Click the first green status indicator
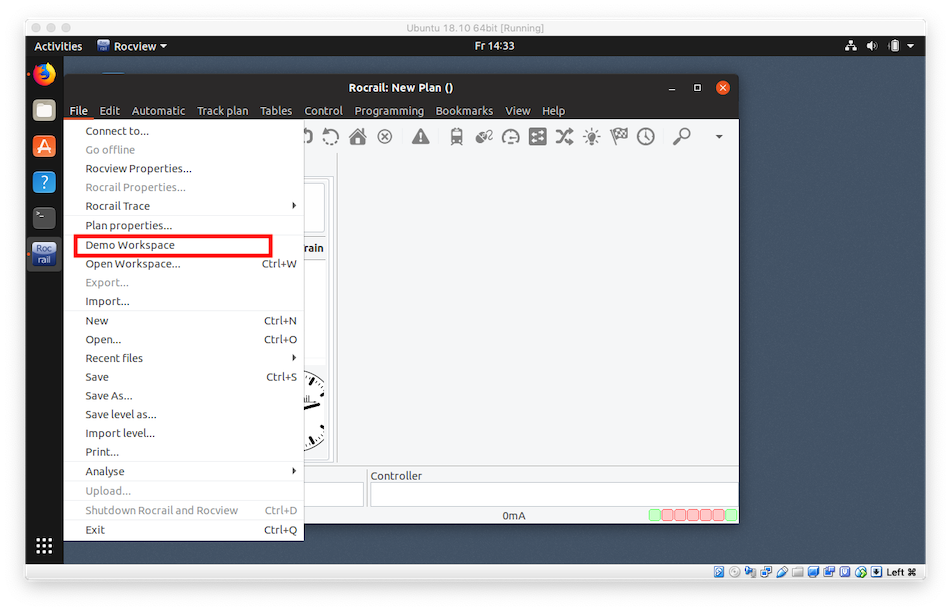The height and width of the screenshot is (611, 951). (655, 515)
